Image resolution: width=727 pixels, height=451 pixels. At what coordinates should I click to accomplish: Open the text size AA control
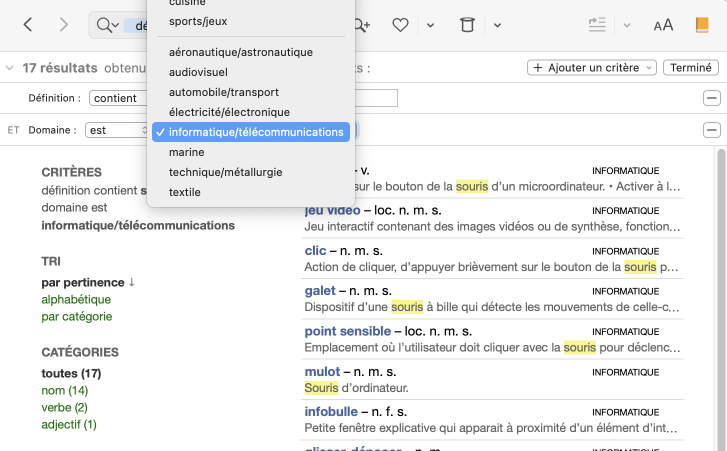click(x=663, y=25)
